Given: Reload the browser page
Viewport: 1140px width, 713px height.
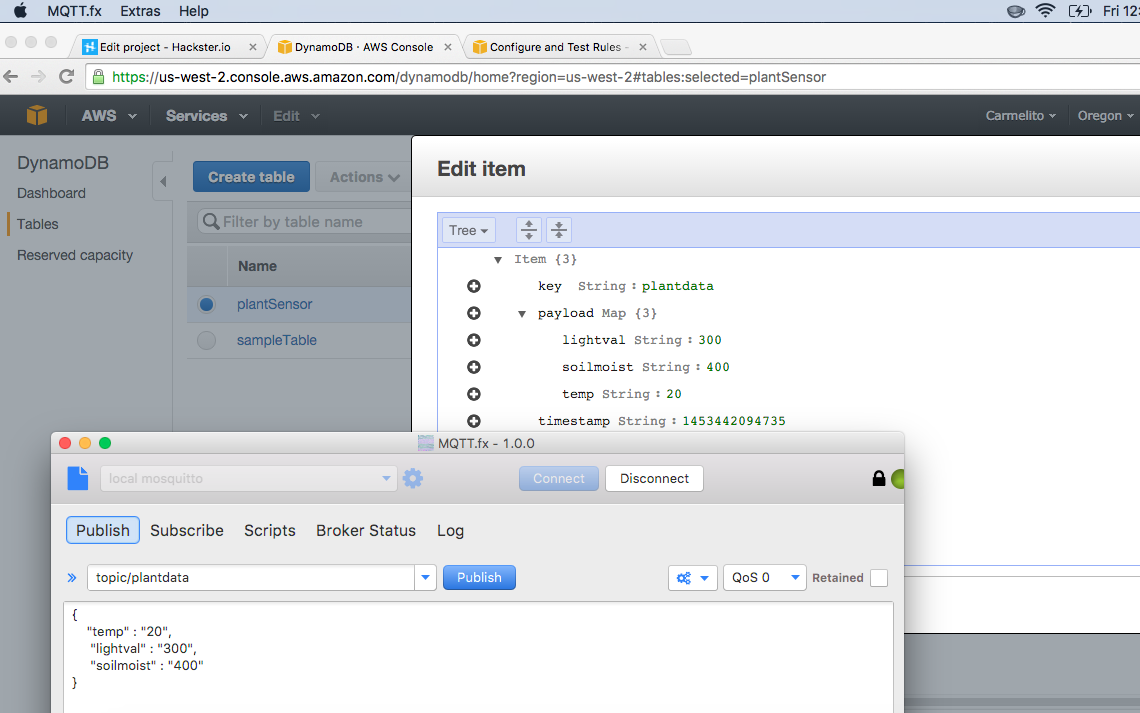Looking at the screenshot, I should pos(67,77).
